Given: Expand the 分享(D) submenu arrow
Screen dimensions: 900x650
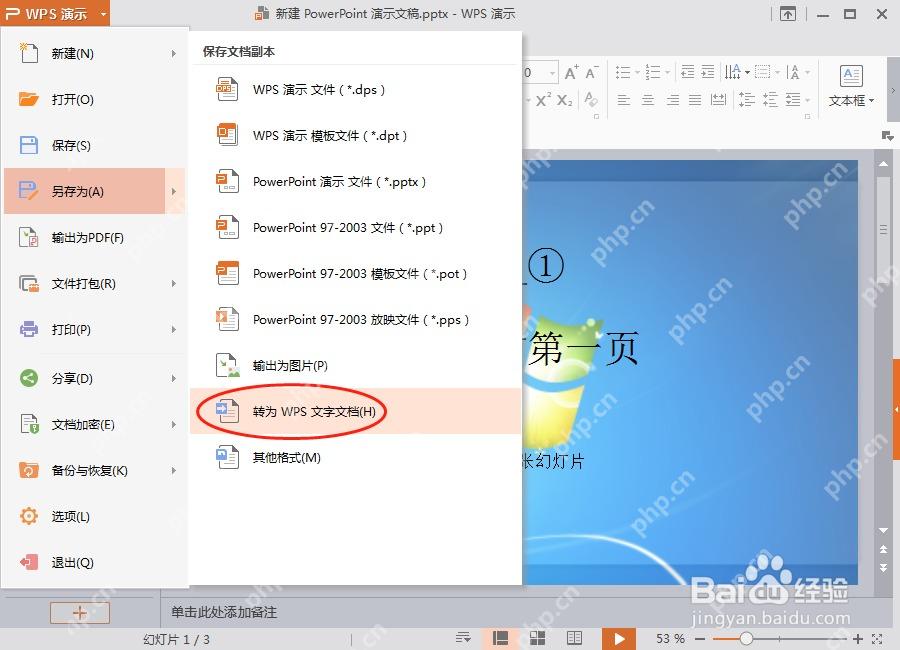Looking at the screenshot, I should (x=173, y=378).
